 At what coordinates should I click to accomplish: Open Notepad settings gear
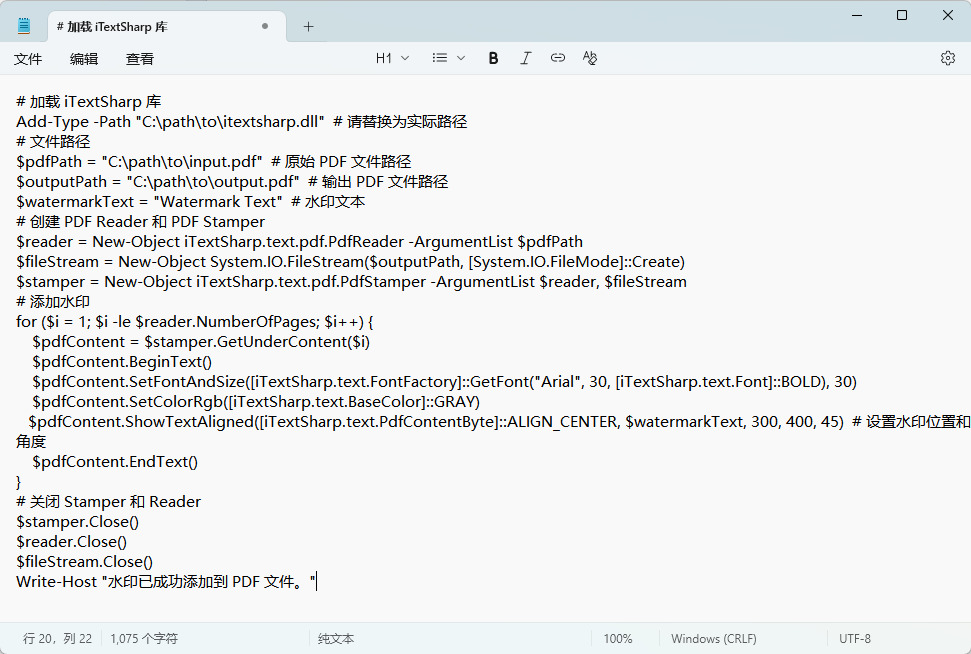click(947, 58)
